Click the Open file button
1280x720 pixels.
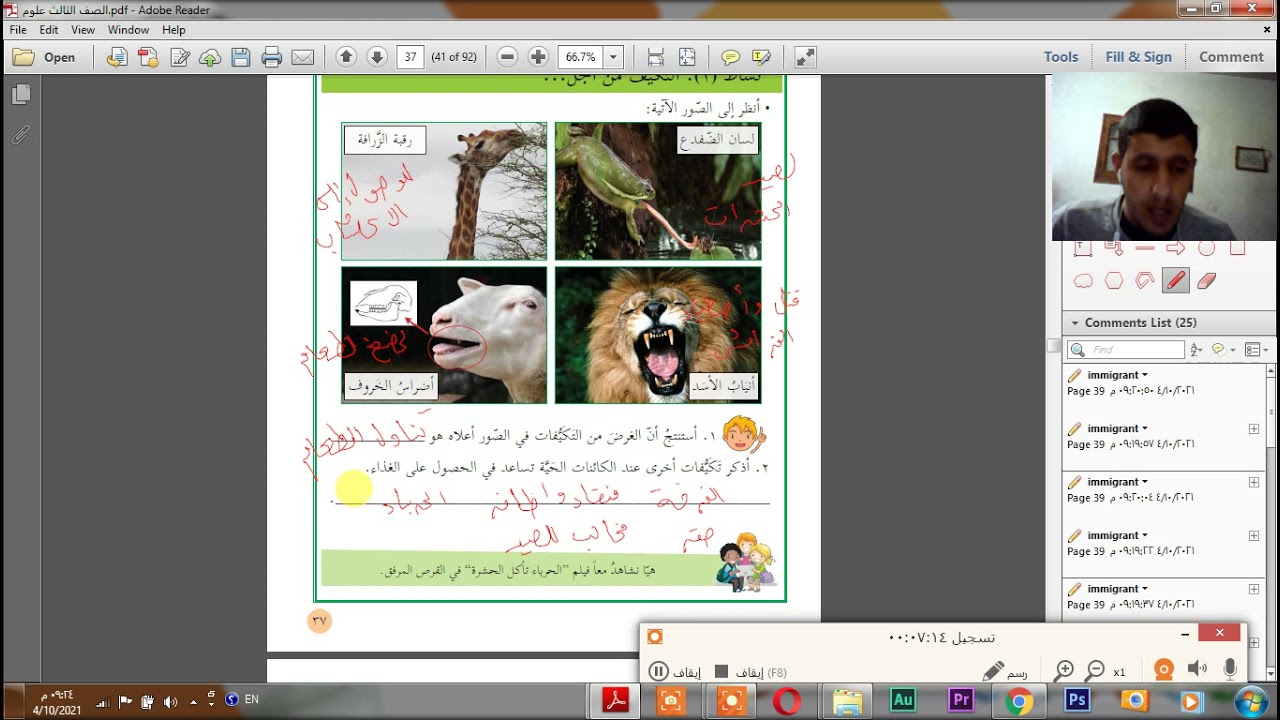click(44, 57)
